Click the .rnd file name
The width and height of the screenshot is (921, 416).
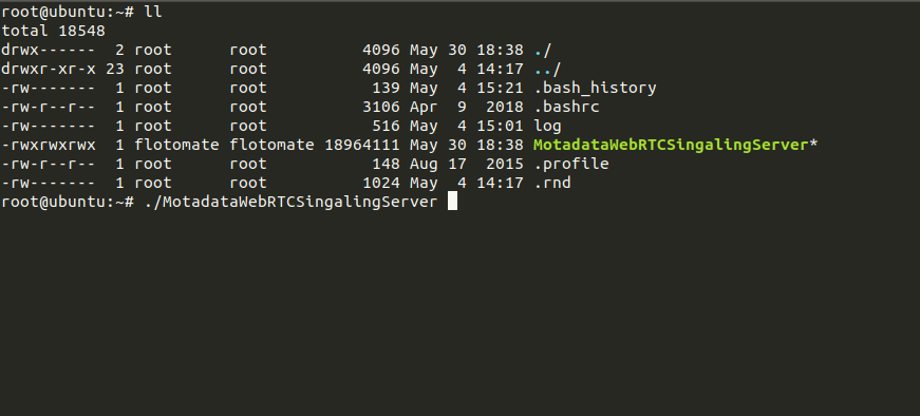coord(552,183)
